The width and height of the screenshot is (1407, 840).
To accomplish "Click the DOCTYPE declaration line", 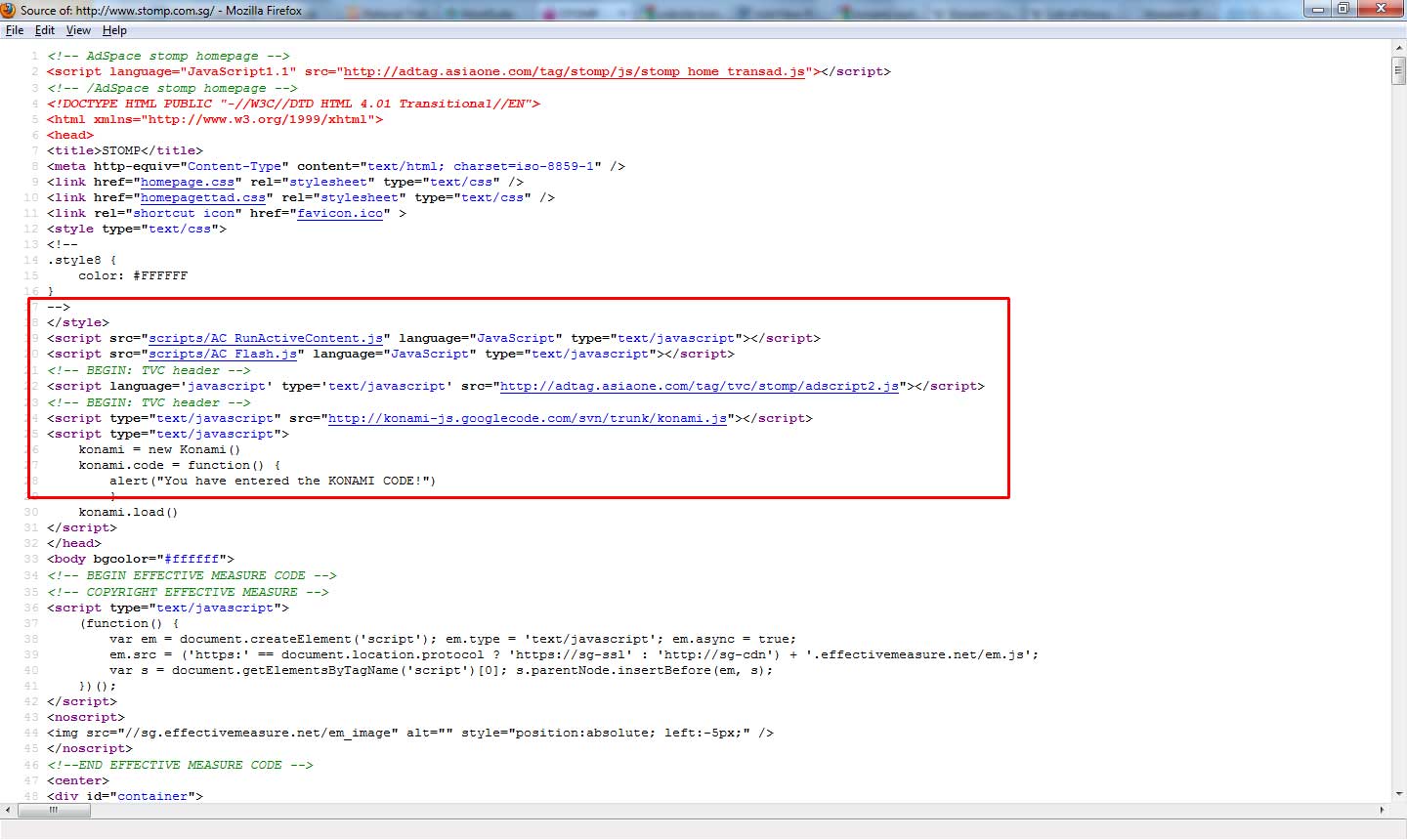I will click(293, 104).
